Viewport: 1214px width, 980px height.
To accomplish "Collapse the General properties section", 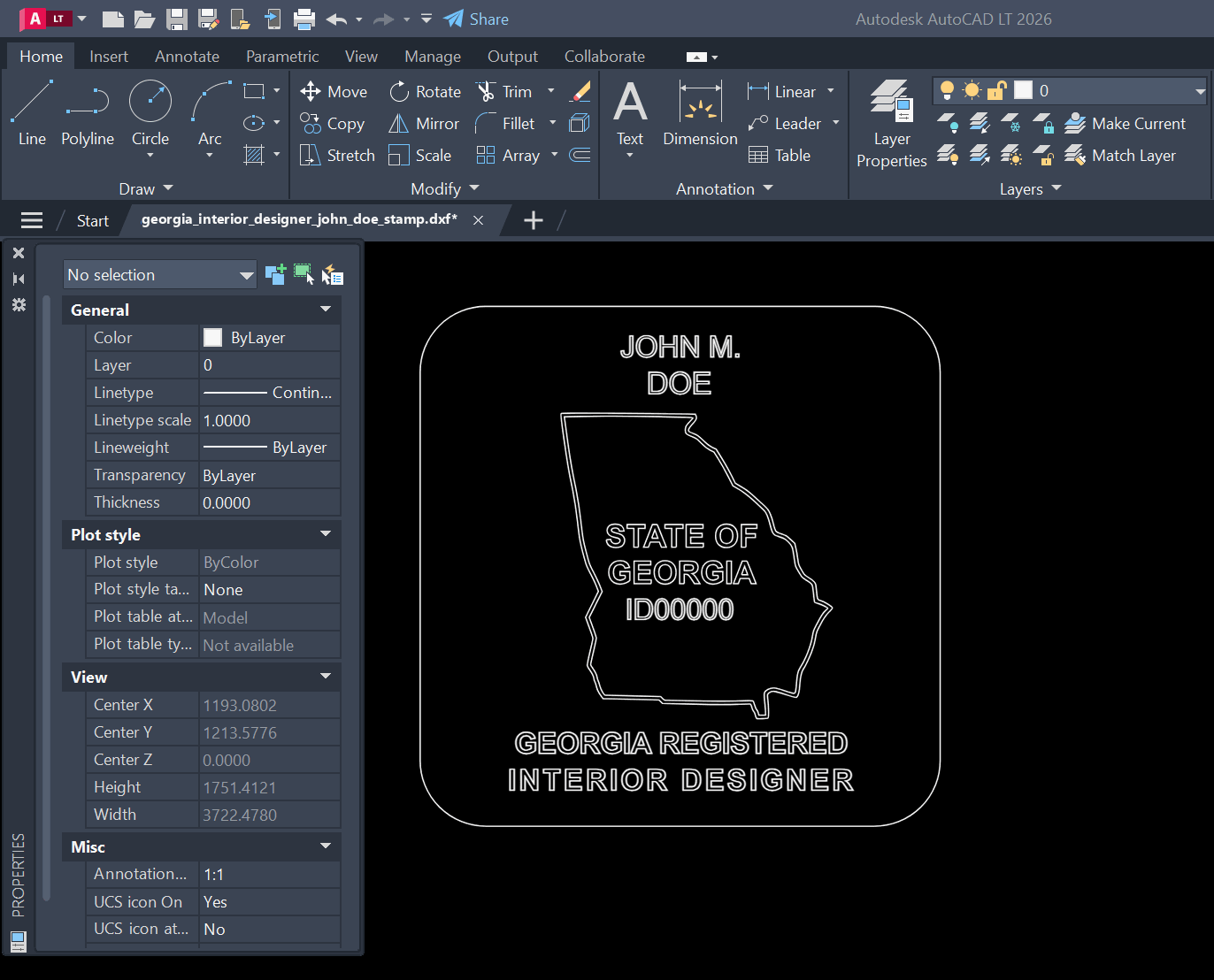I will (326, 310).
